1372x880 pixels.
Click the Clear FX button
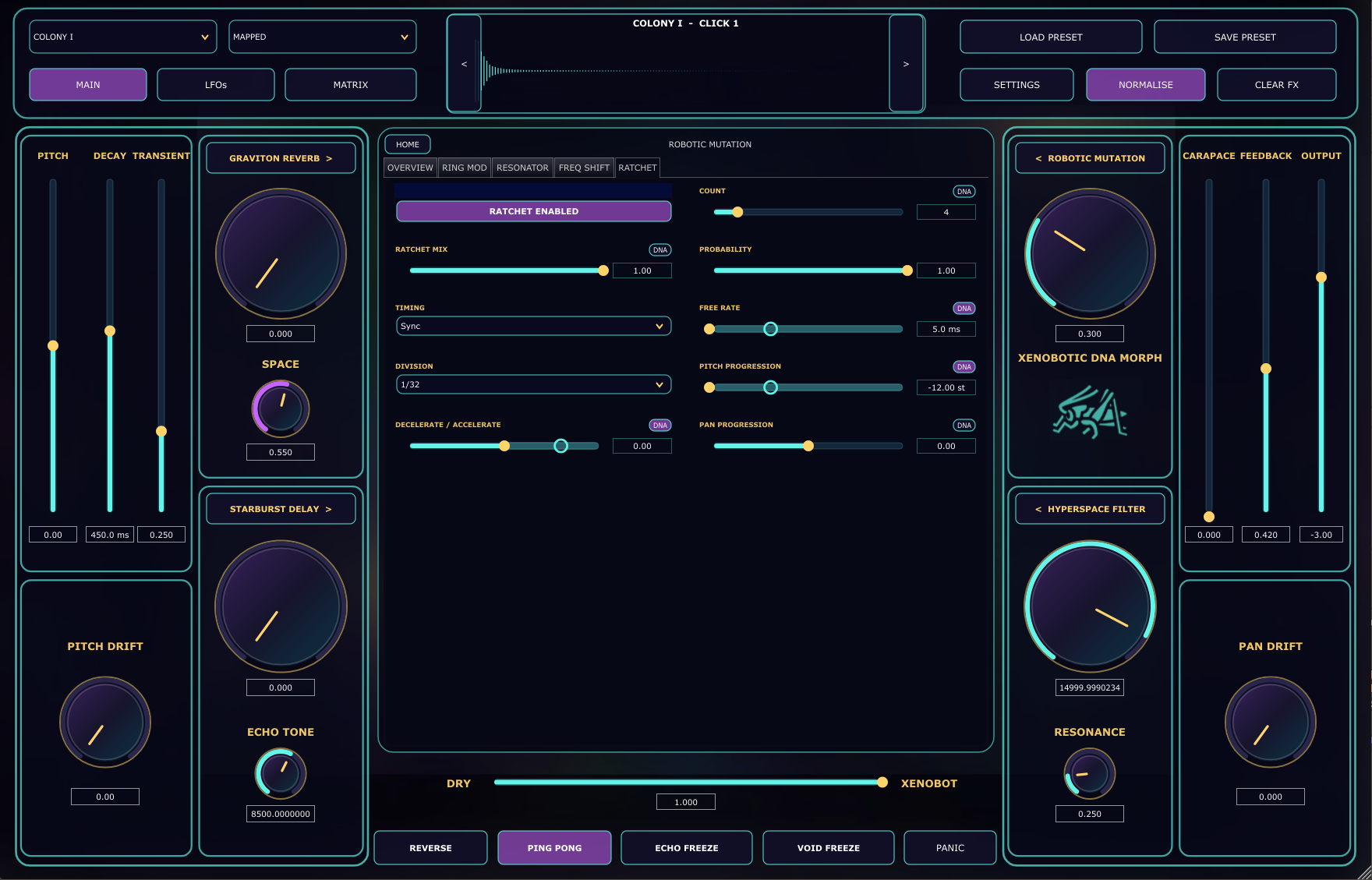point(1276,85)
